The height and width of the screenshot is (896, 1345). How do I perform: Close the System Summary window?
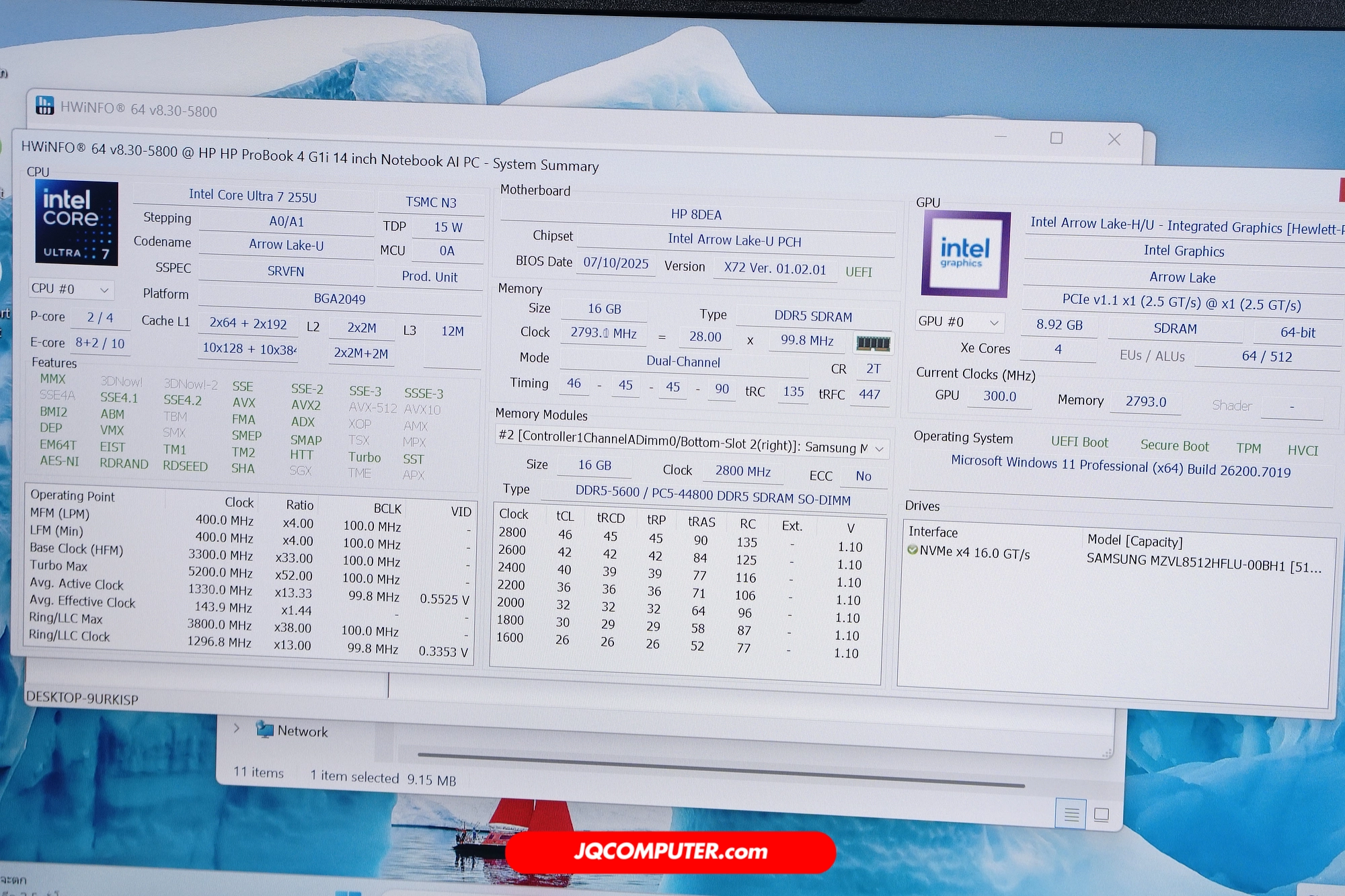(x=1114, y=139)
